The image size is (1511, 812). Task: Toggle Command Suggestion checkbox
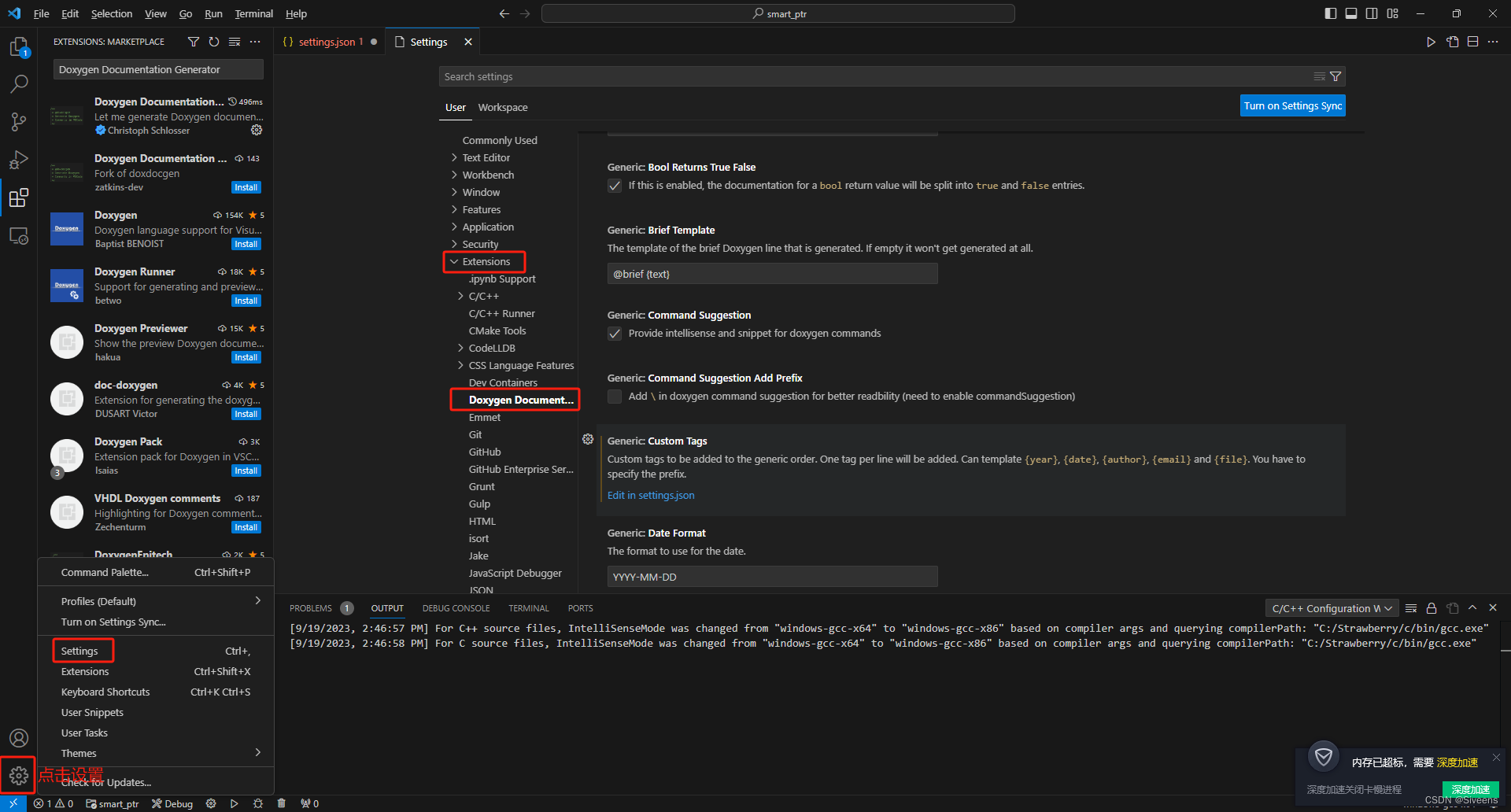pyautogui.click(x=615, y=334)
